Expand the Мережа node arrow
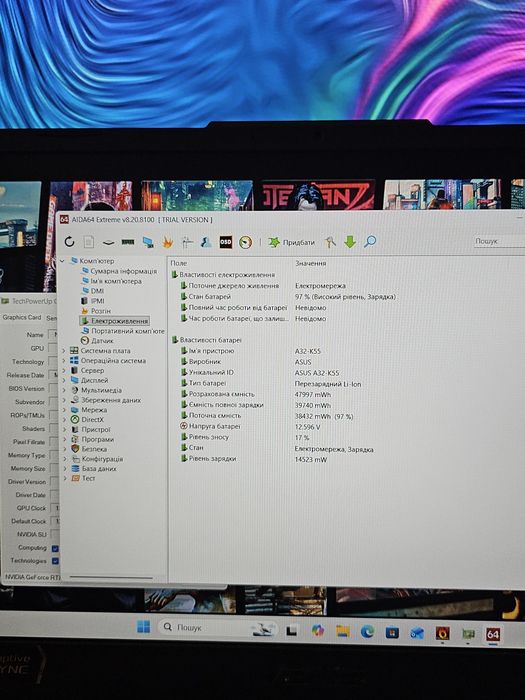The width and height of the screenshot is (525, 700). click(64, 410)
